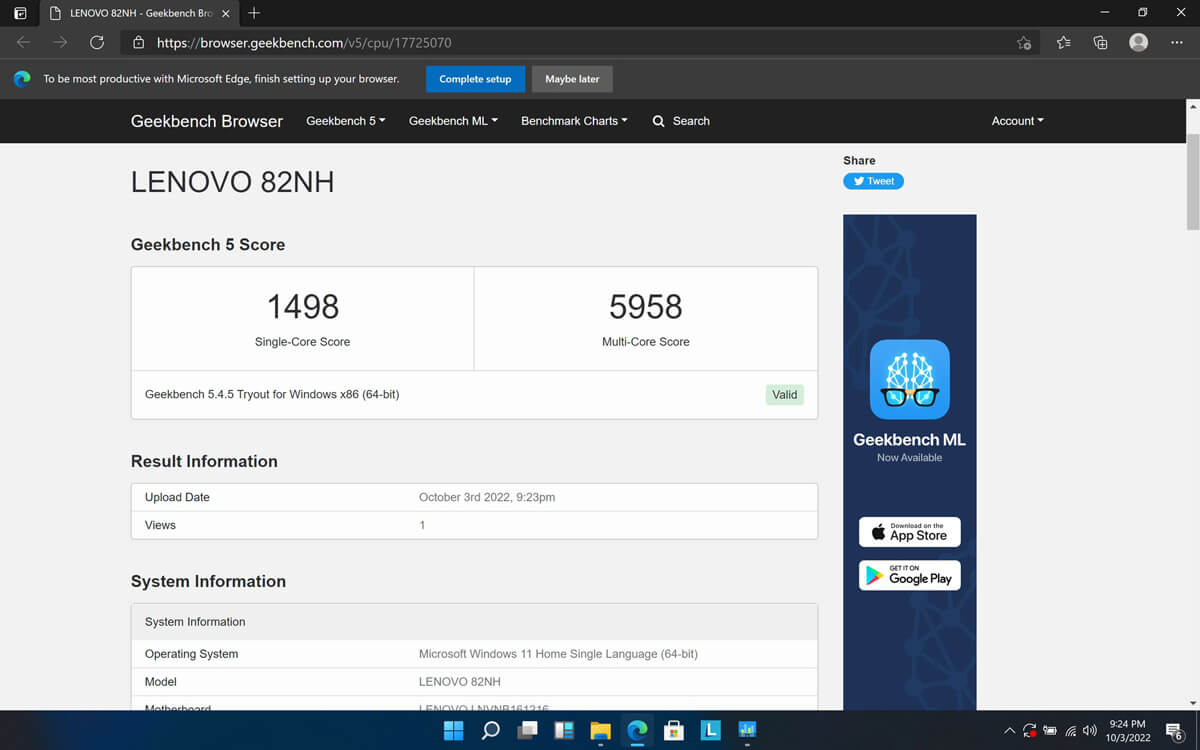The width and height of the screenshot is (1200, 750).
Task: View site information lock icon
Action: pos(138,43)
